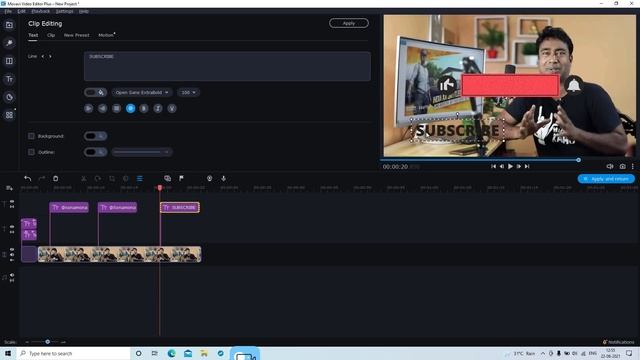Click the Delete trash icon in the timeline toolbar

click(x=56, y=178)
